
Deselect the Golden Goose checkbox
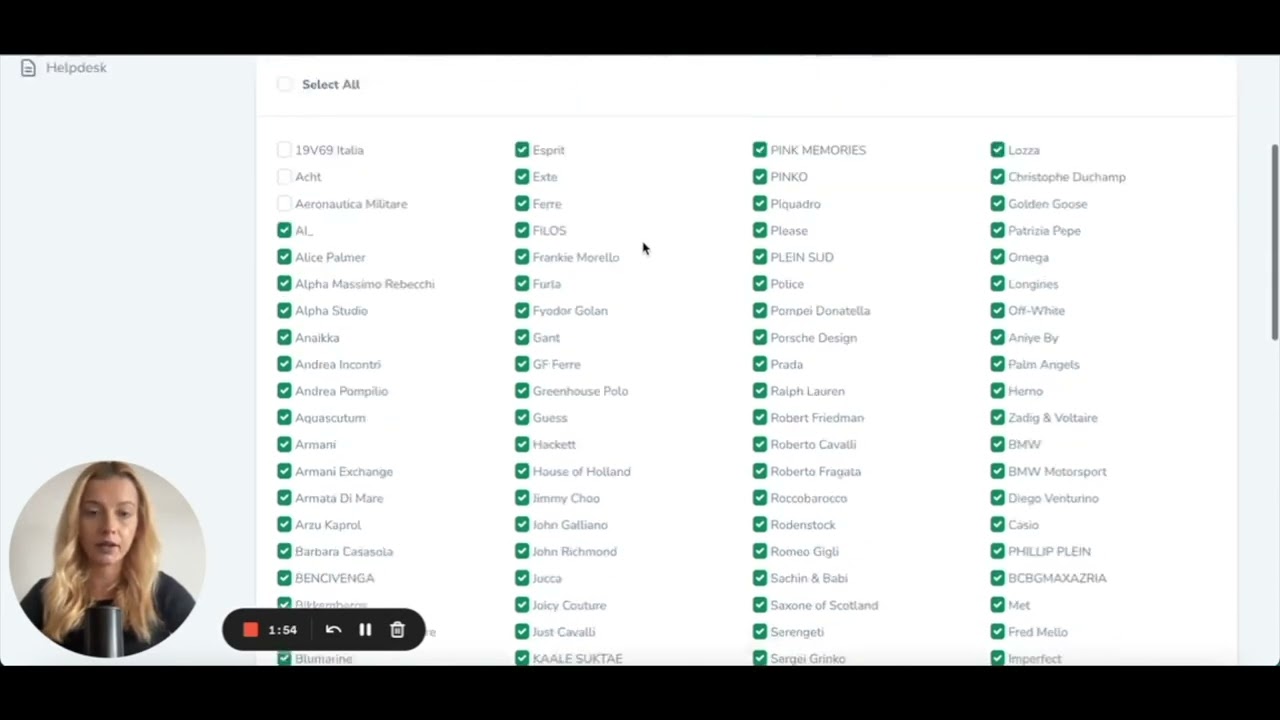[x=997, y=204]
